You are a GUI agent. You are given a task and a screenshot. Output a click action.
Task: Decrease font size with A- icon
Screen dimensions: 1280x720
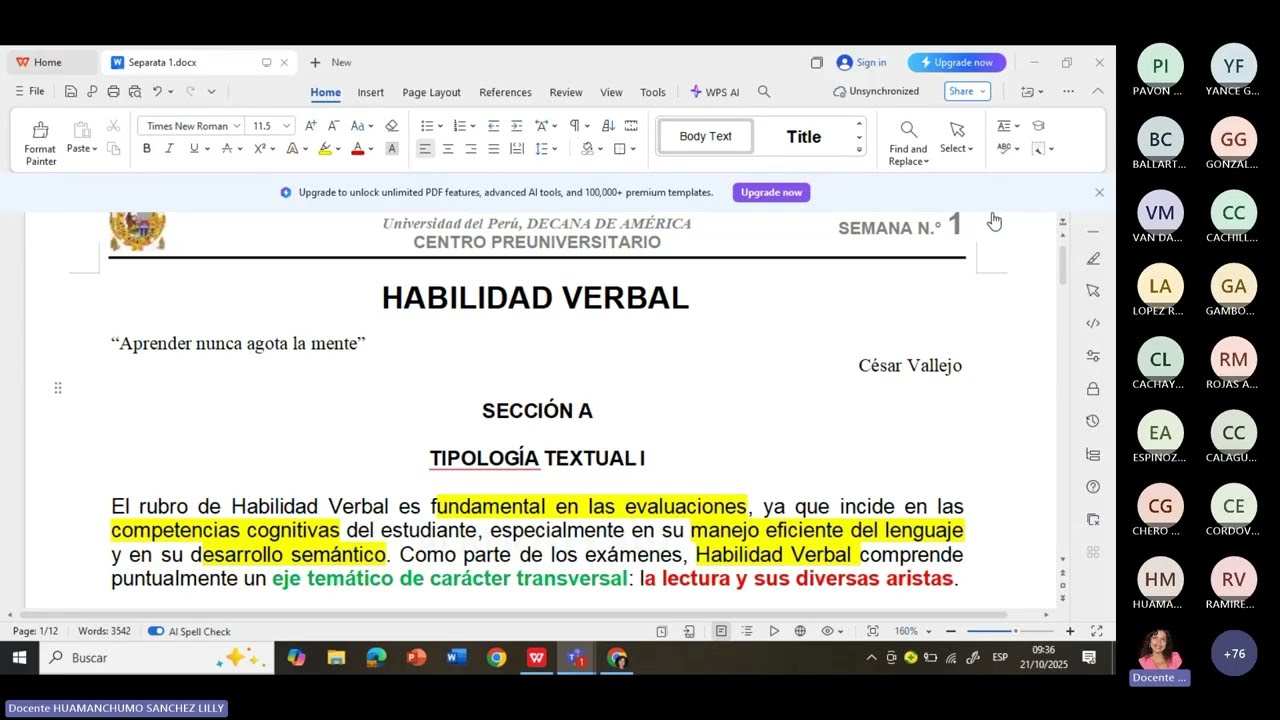click(333, 126)
